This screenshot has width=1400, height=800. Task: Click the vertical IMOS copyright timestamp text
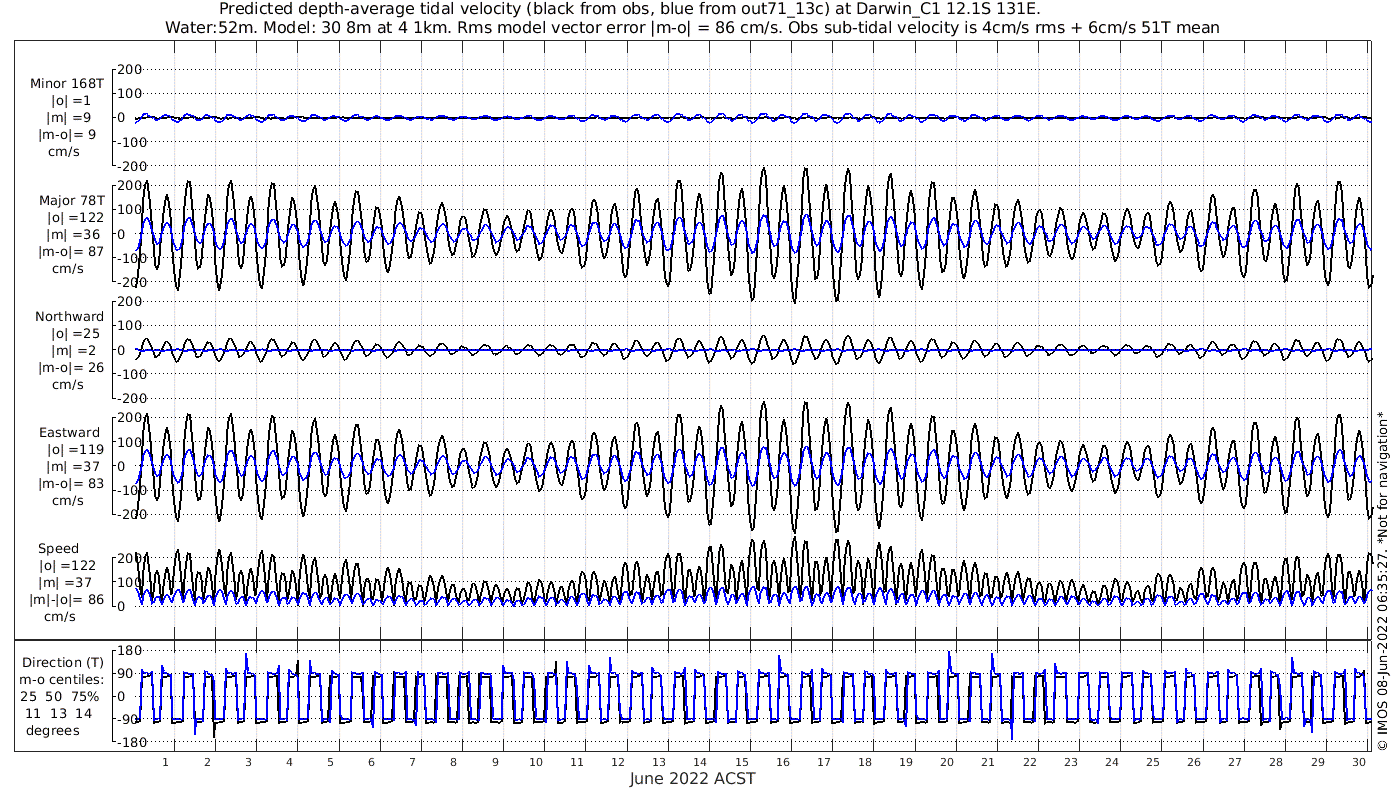(1382, 581)
